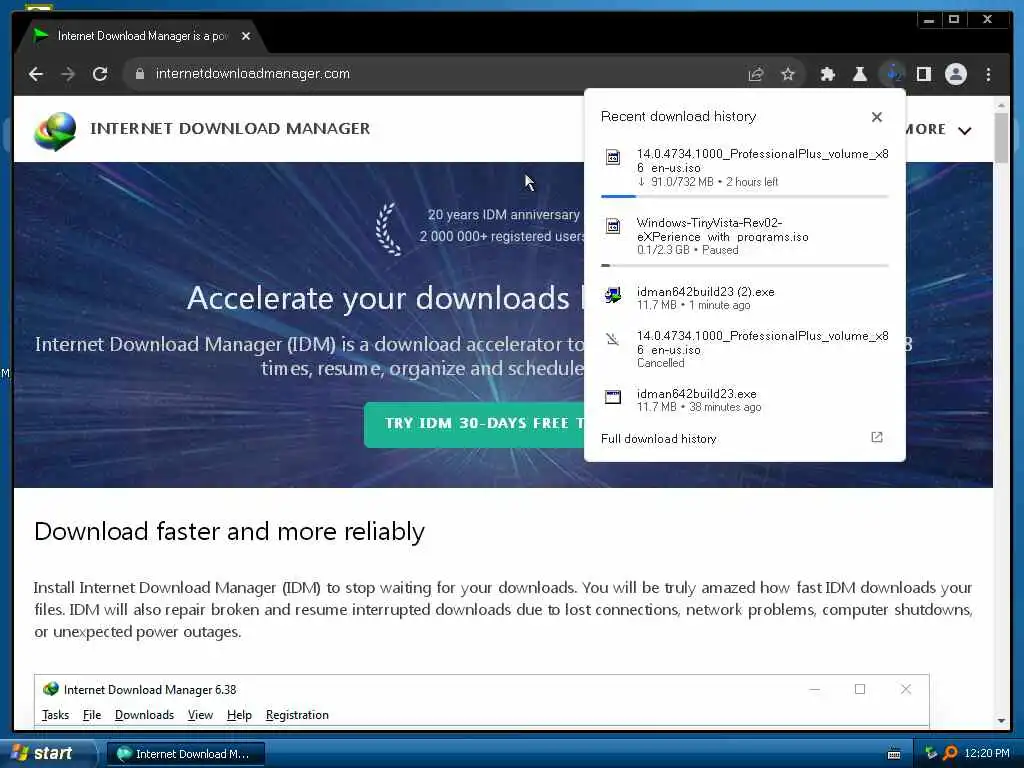Select the Internet Download Manager browser tab
The height and width of the screenshot is (768, 1024).
pos(142,36)
